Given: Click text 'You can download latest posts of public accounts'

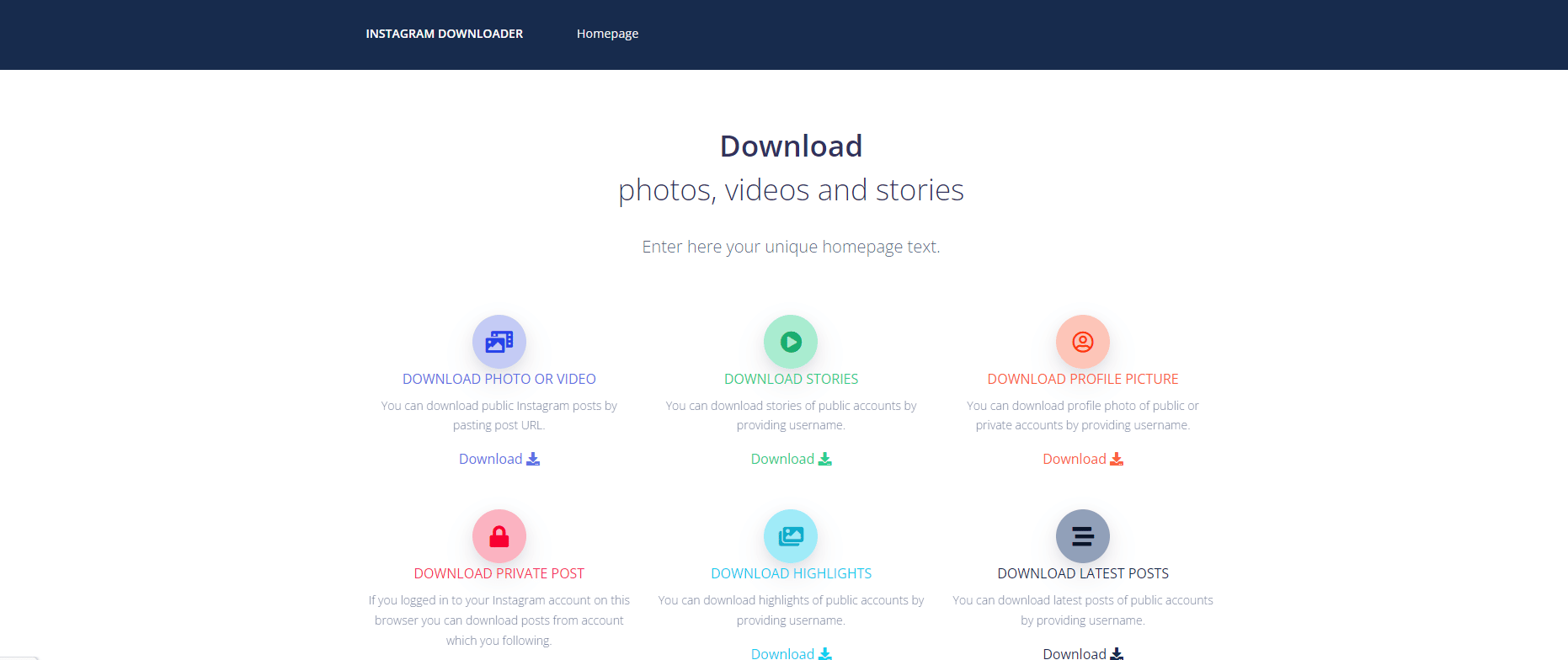Looking at the screenshot, I should click(1083, 600).
